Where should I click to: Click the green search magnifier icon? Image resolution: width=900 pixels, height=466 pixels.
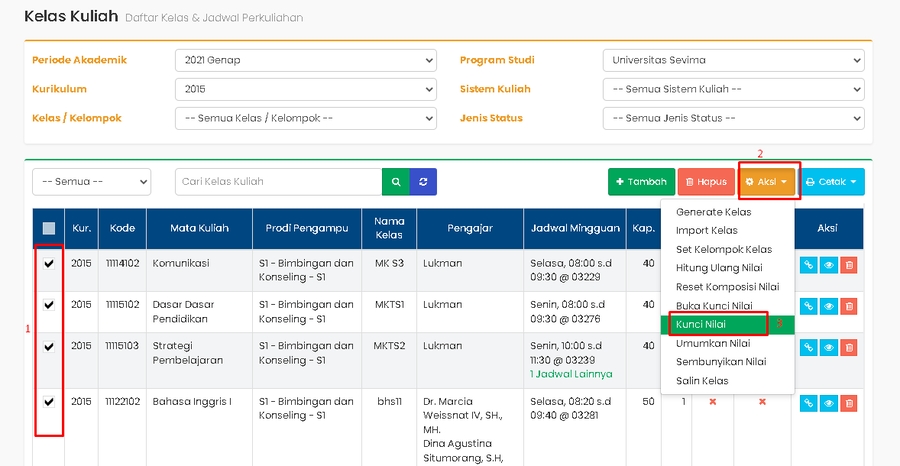tap(396, 182)
